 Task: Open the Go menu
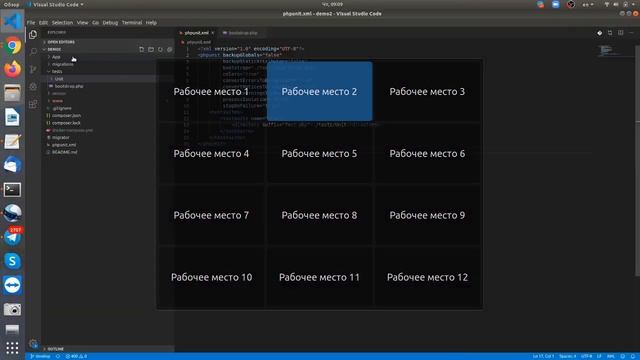pyautogui.click(x=96, y=23)
